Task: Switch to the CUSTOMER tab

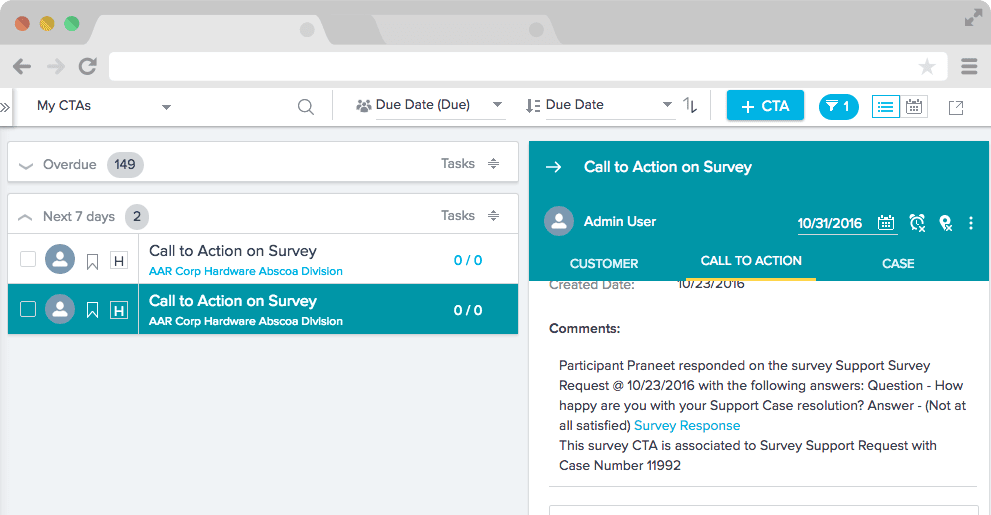Action: tap(604, 264)
